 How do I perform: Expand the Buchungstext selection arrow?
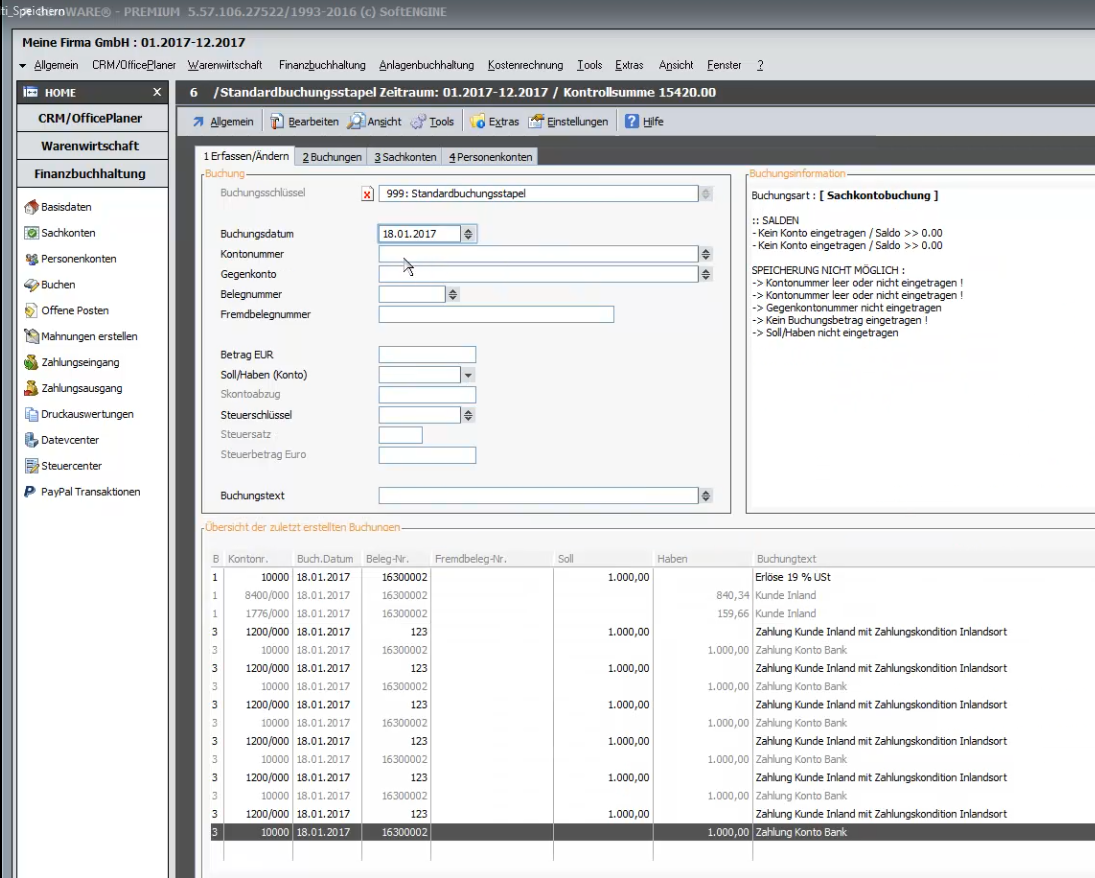[706, 496]
